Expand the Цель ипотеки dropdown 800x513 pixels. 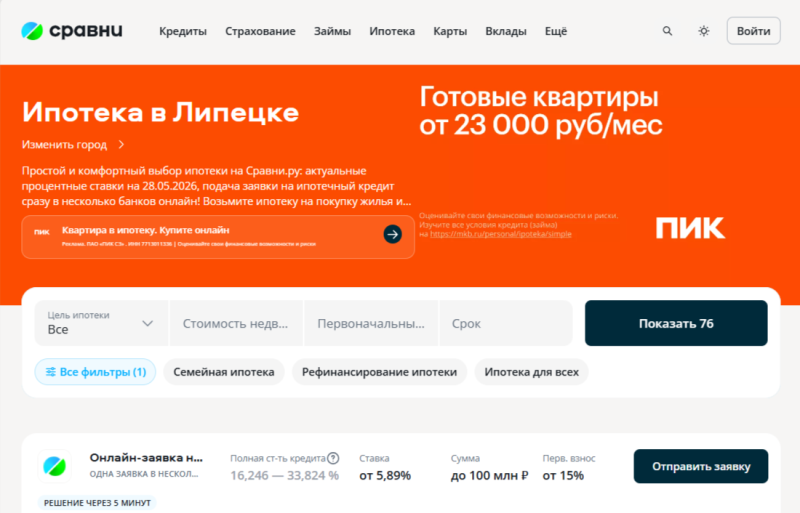click(101, 323)
